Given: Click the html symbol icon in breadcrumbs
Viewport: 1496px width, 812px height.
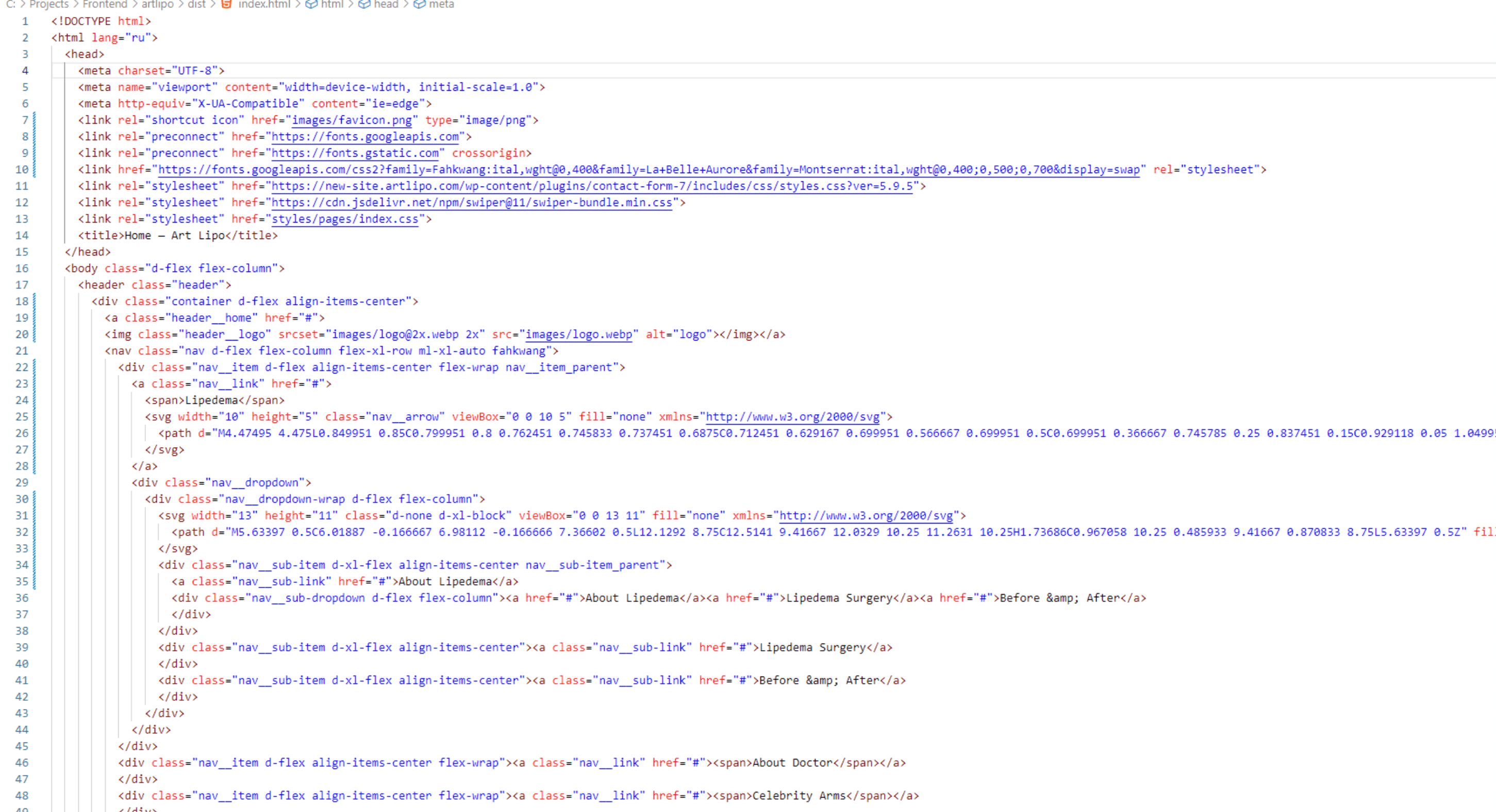Looking at the screenshot, I should click(x=311, y=4).
